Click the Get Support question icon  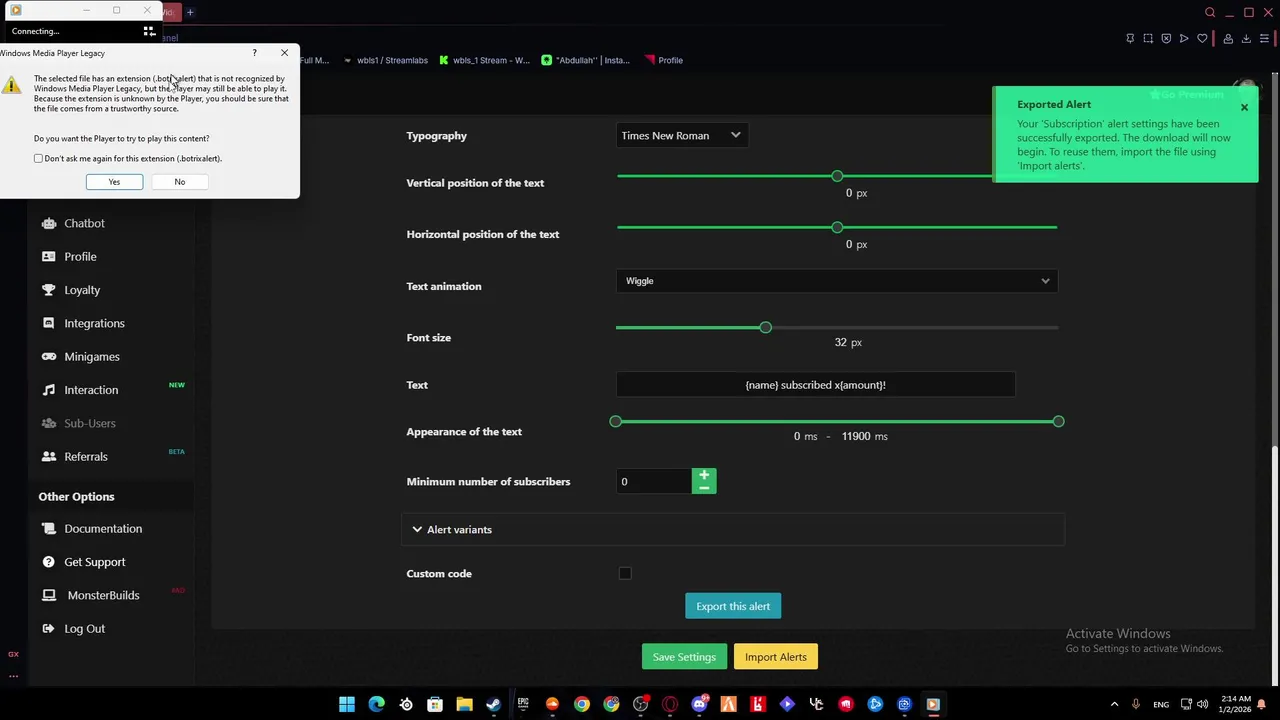click(x=48, y=562)
